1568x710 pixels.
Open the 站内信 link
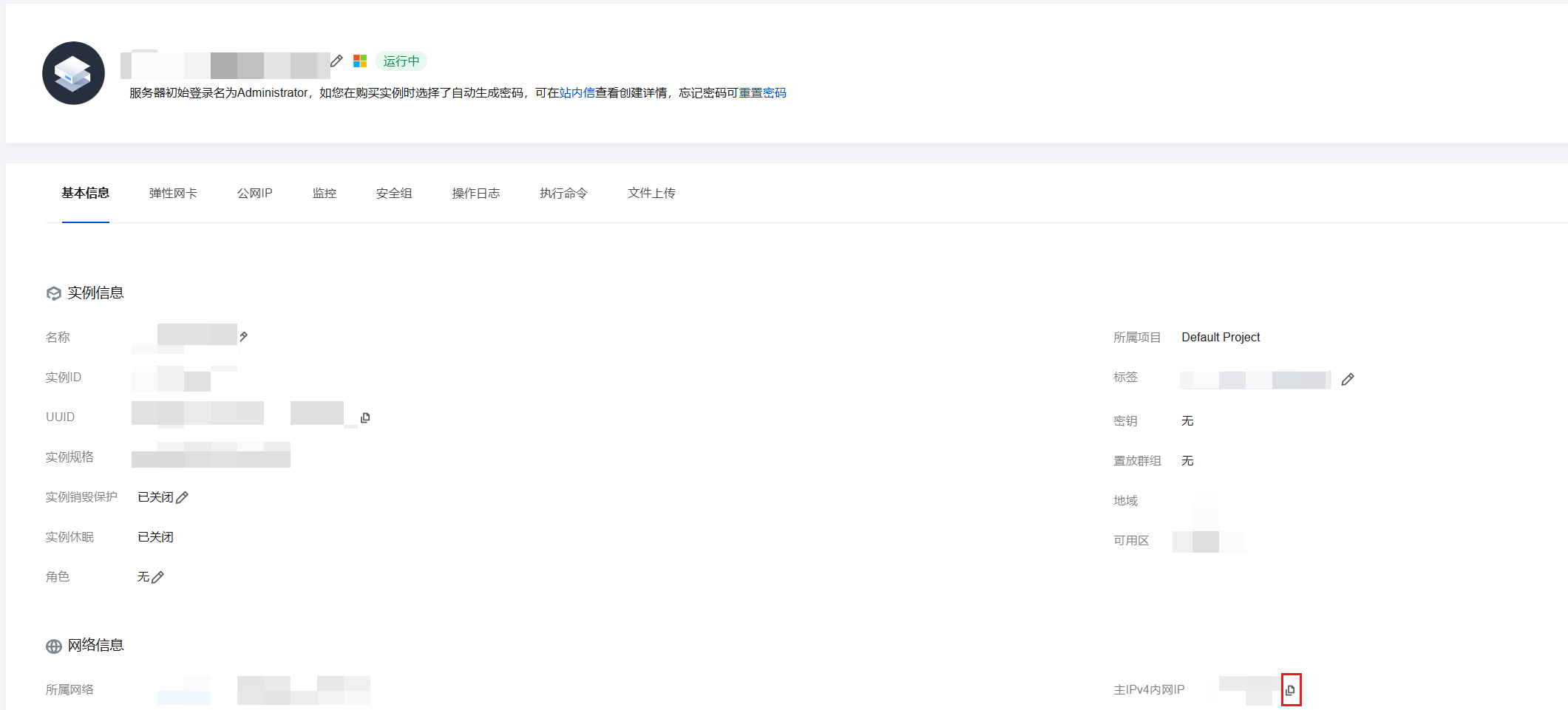tap(577, 92)
